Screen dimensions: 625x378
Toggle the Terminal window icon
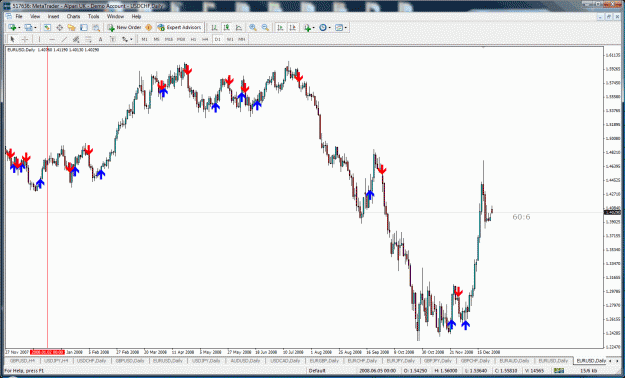(x=84, y=28)
